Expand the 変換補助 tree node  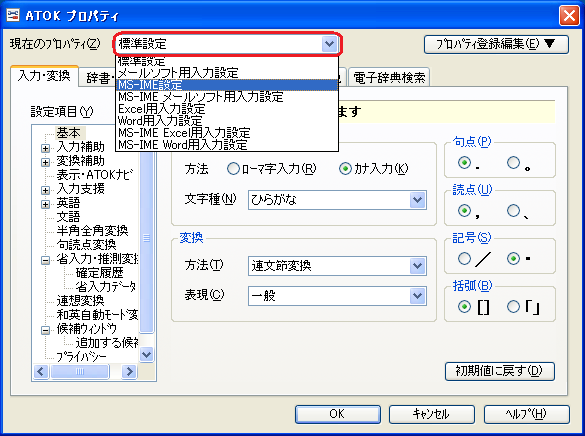45,162
